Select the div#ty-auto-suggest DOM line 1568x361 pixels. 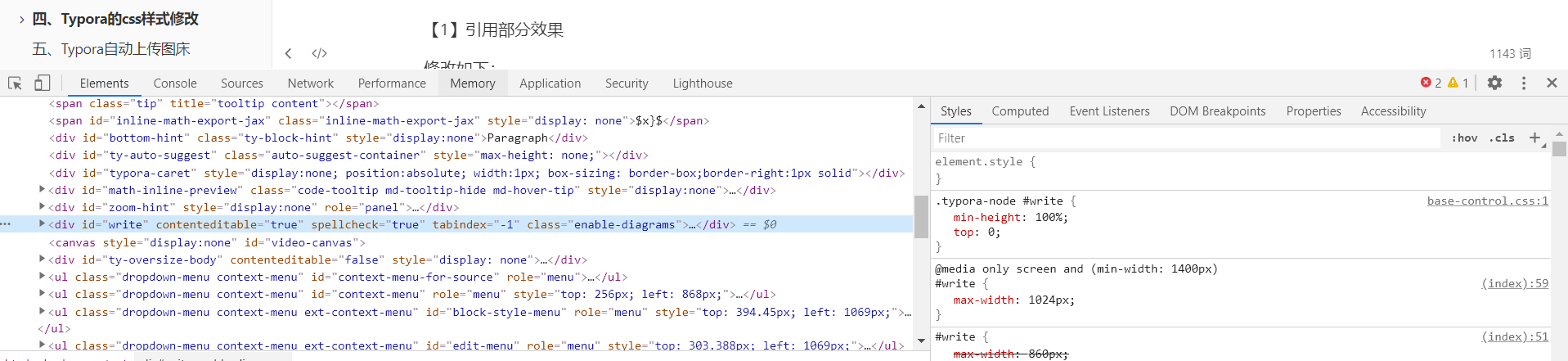[x=348, y=155]
